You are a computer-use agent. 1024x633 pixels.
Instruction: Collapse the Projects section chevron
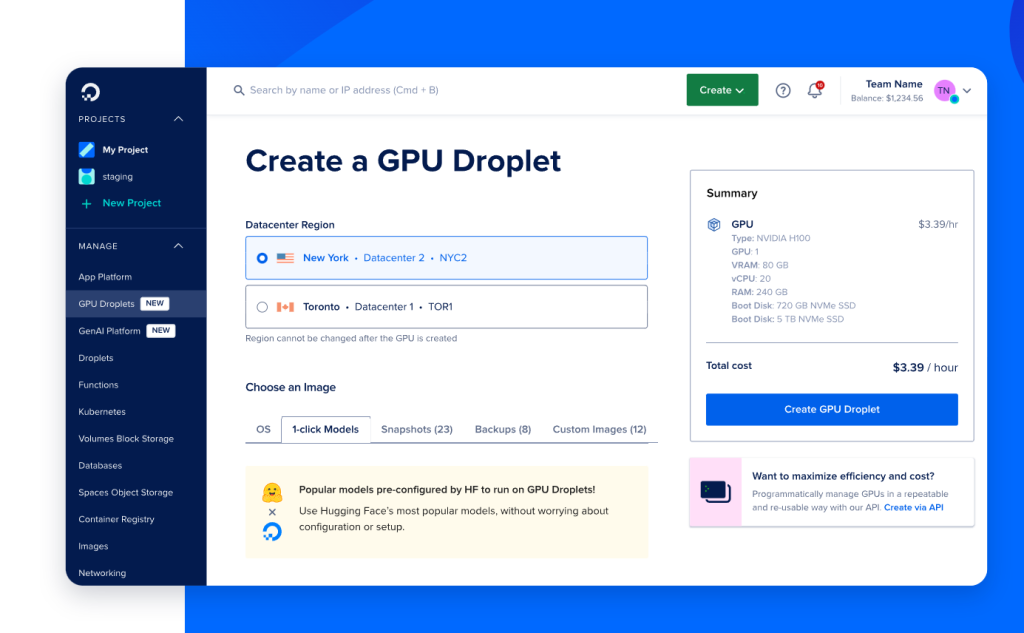178,119
